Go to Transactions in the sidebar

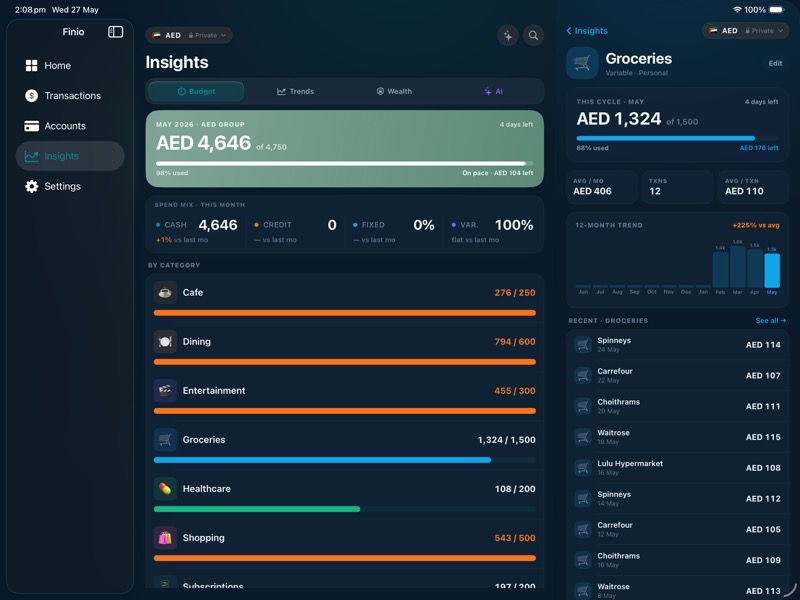(x=70, y=95)
